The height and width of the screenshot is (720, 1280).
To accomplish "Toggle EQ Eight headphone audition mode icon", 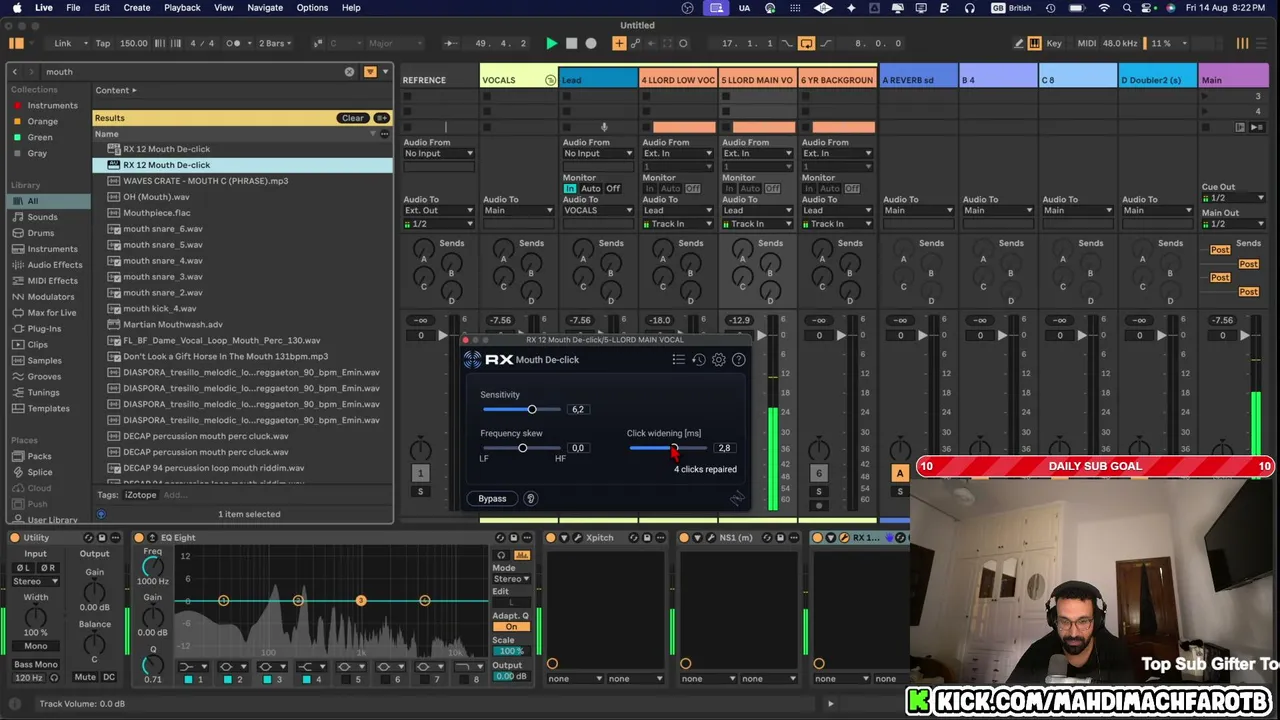I will (x=501, y=555).
